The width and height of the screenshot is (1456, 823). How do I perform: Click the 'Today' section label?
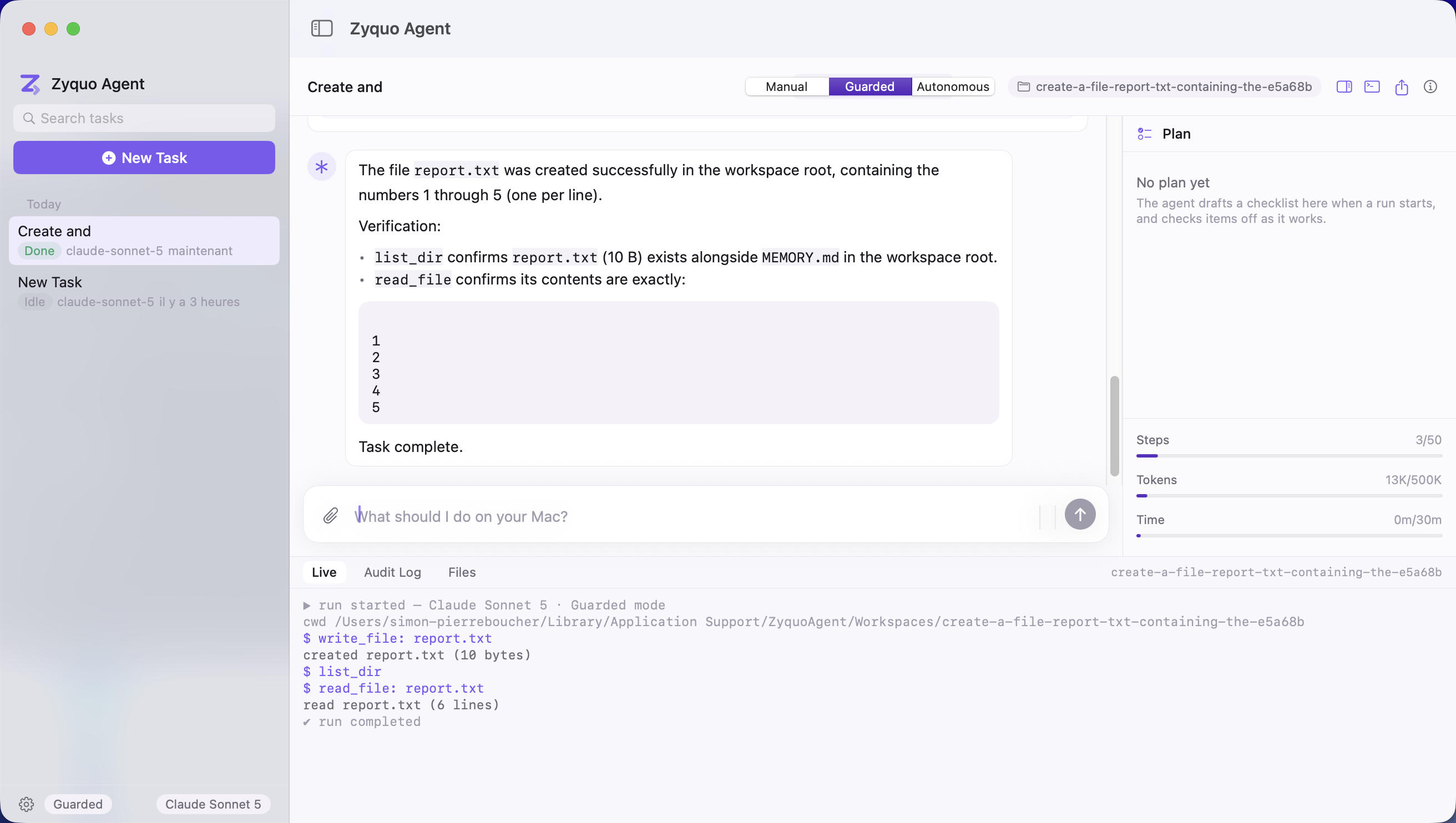tap(43, 204)
